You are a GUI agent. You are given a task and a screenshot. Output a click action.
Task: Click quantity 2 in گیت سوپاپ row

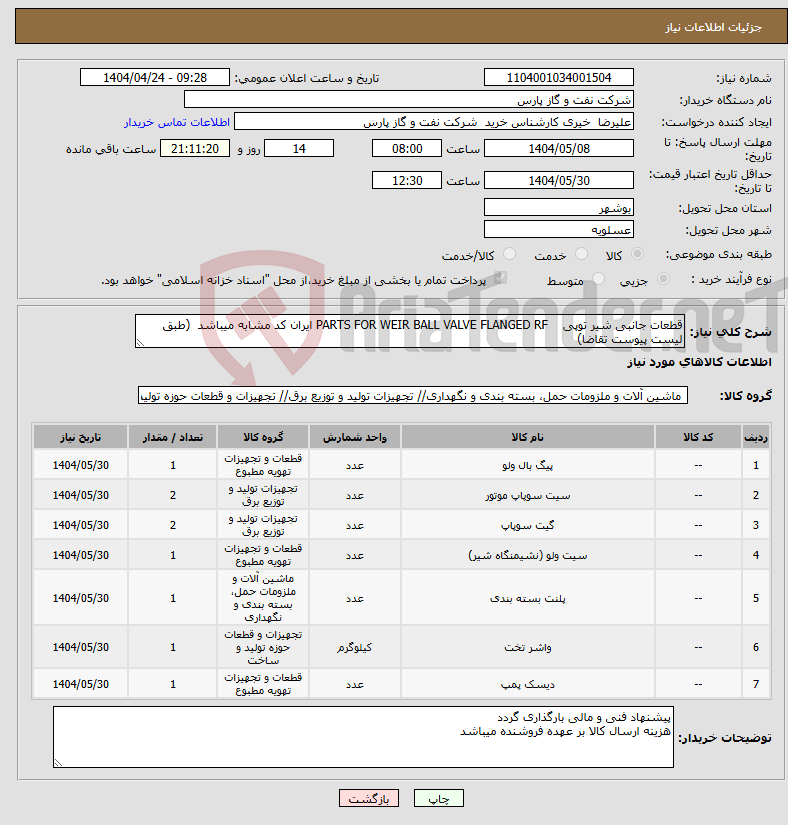pyautogui.click(x=173, y=525)
